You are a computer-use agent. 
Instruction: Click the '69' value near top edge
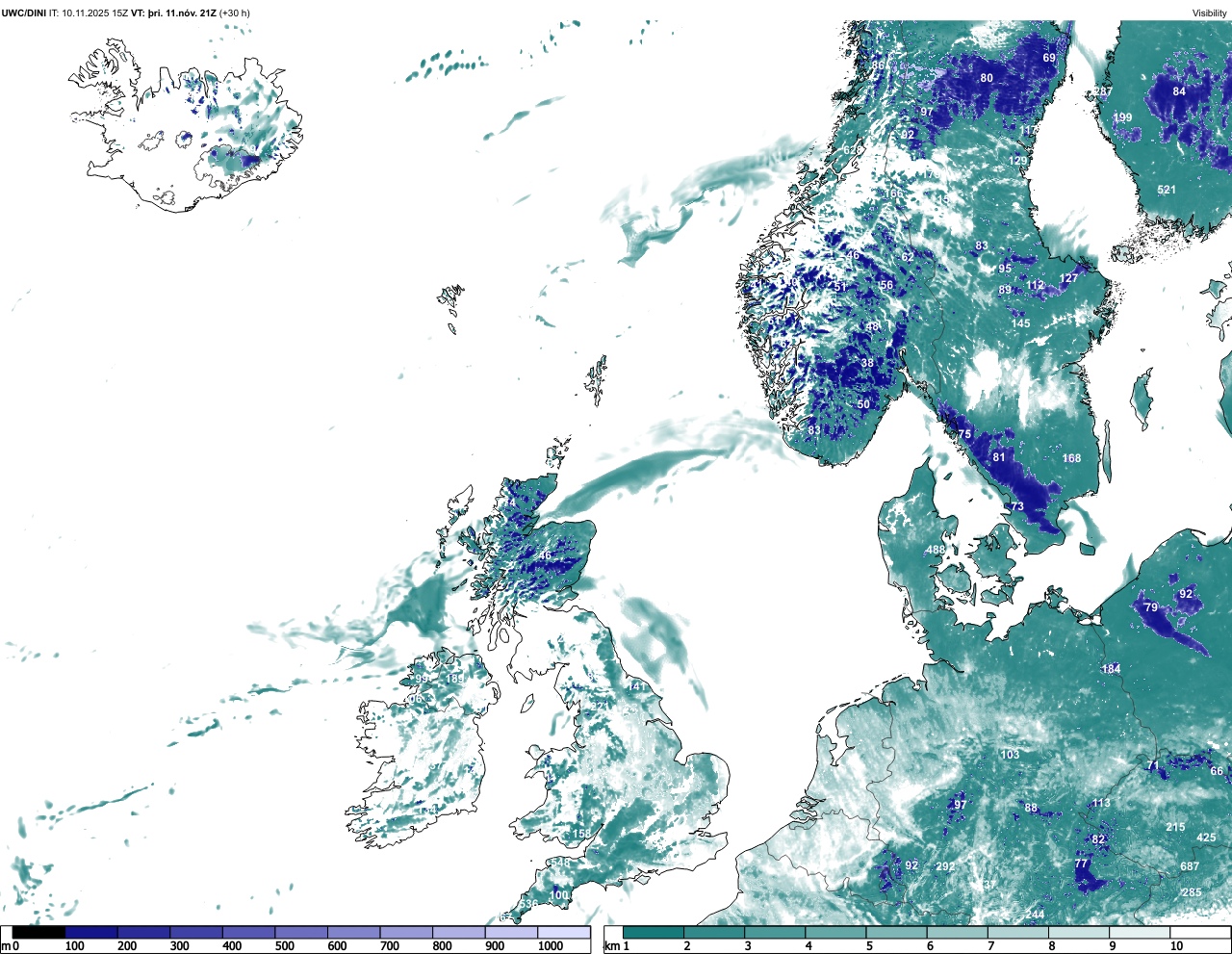(1049, 58)
